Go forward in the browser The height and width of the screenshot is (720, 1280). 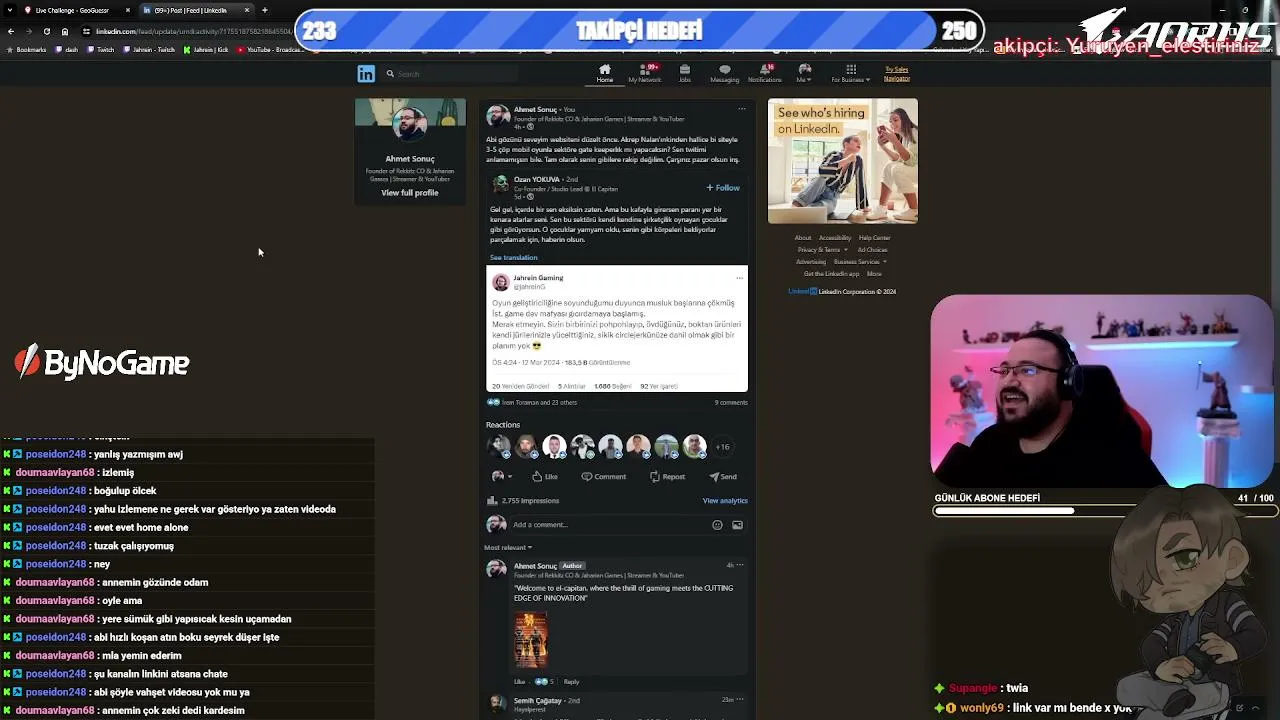(x=28, y=31)
